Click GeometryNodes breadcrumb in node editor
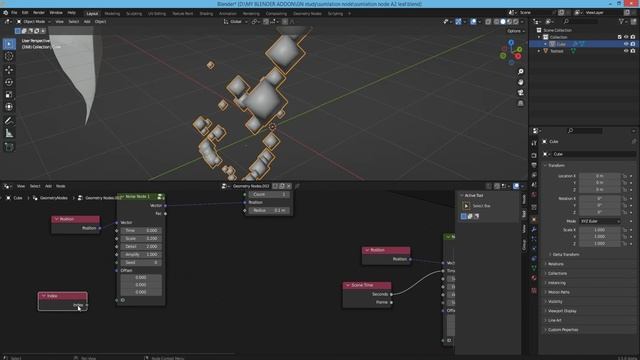The image size is (640, 360). [x=53, y=198]
